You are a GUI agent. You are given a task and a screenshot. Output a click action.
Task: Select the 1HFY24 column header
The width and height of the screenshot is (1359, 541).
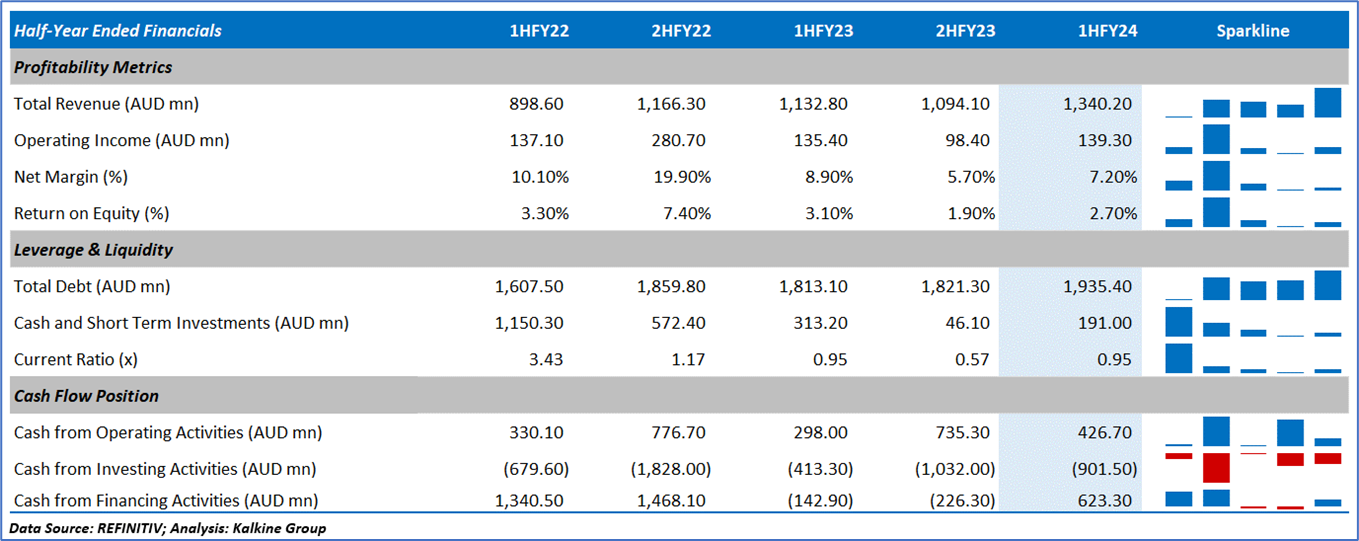(1107, 31)
